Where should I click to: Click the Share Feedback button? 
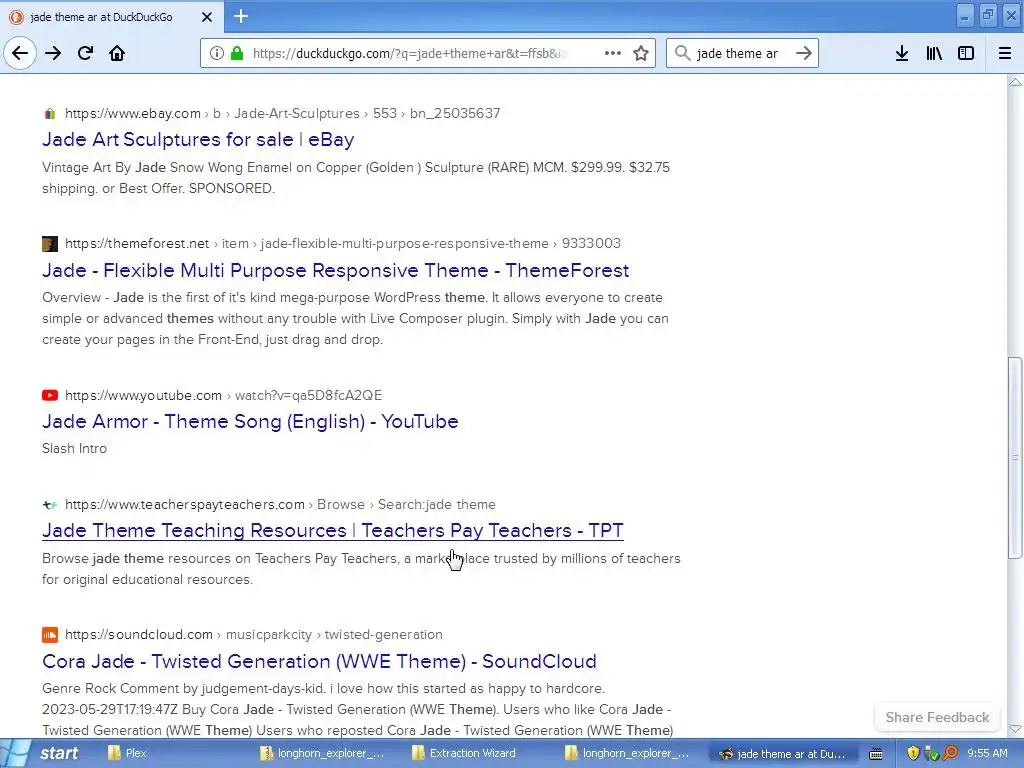[x=937, y=717]
